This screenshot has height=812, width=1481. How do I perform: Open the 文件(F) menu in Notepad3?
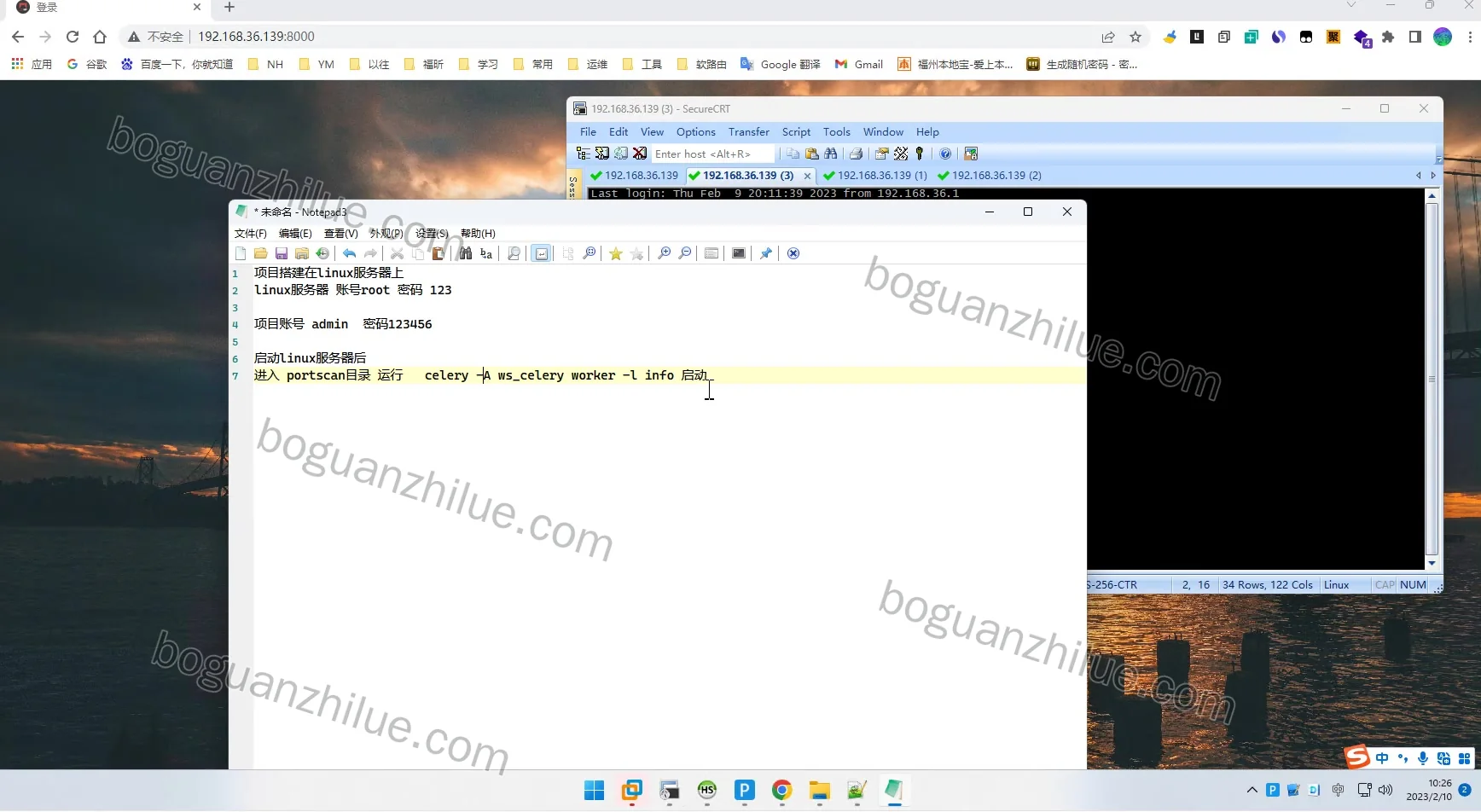251,234
